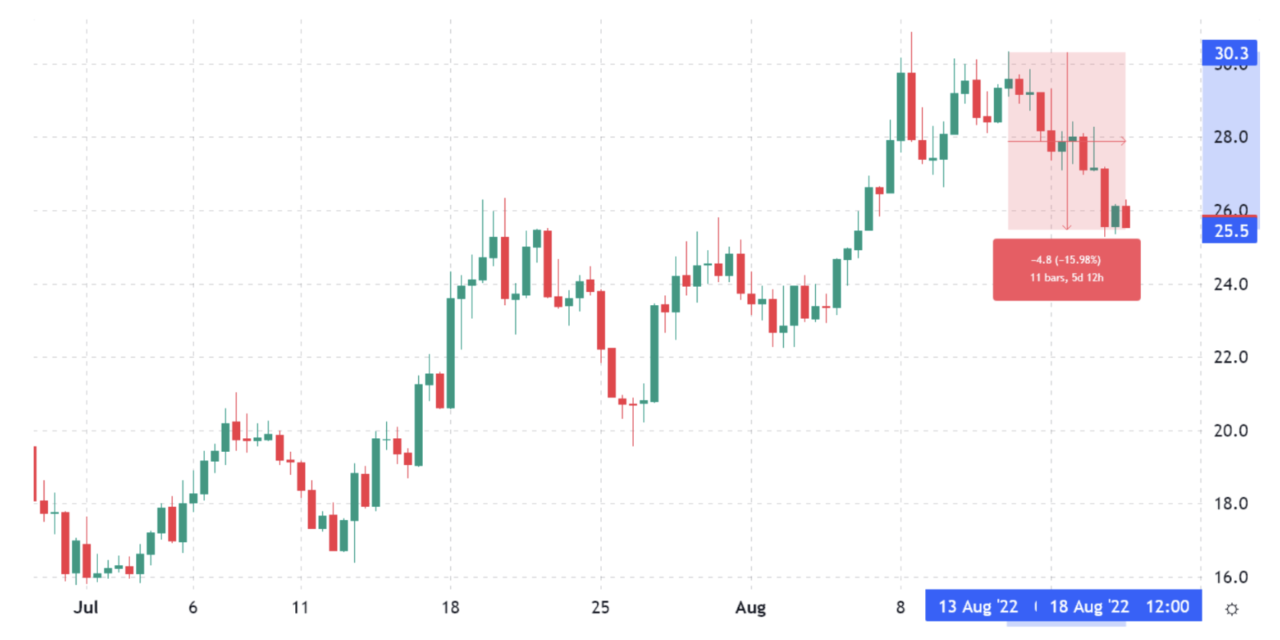1280x640 pixels.
Task: Click the blue 30.3 price label
Action: tap(1229, 53)
